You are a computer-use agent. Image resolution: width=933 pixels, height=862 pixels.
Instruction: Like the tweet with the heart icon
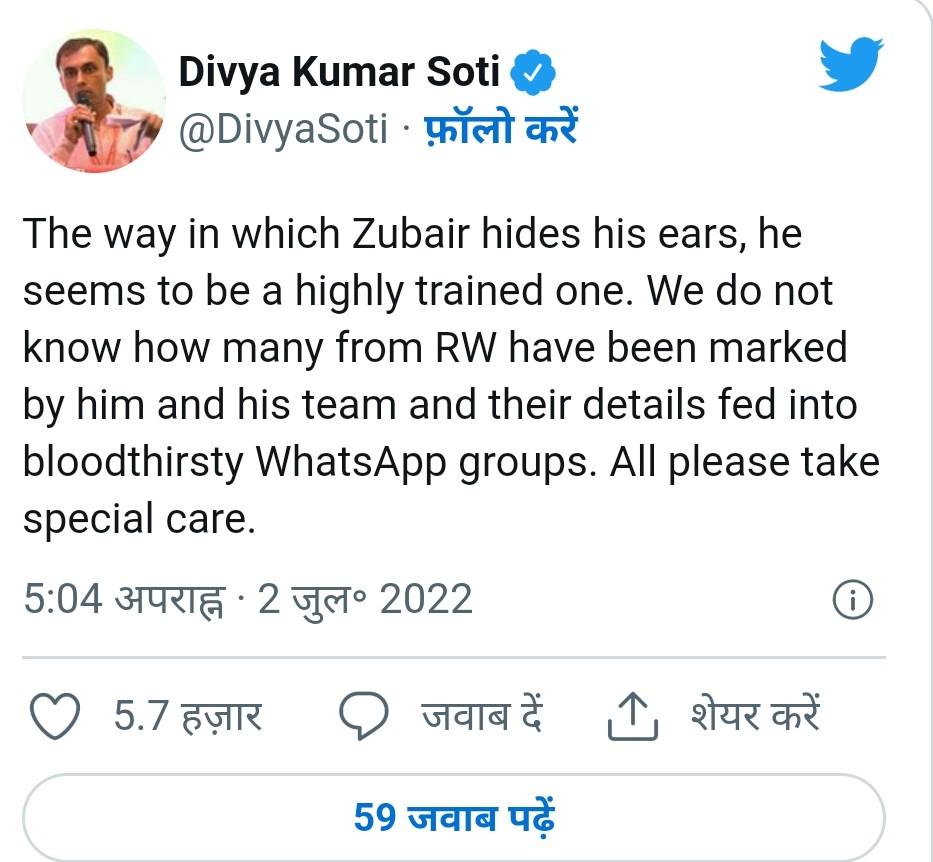point(55,716)
